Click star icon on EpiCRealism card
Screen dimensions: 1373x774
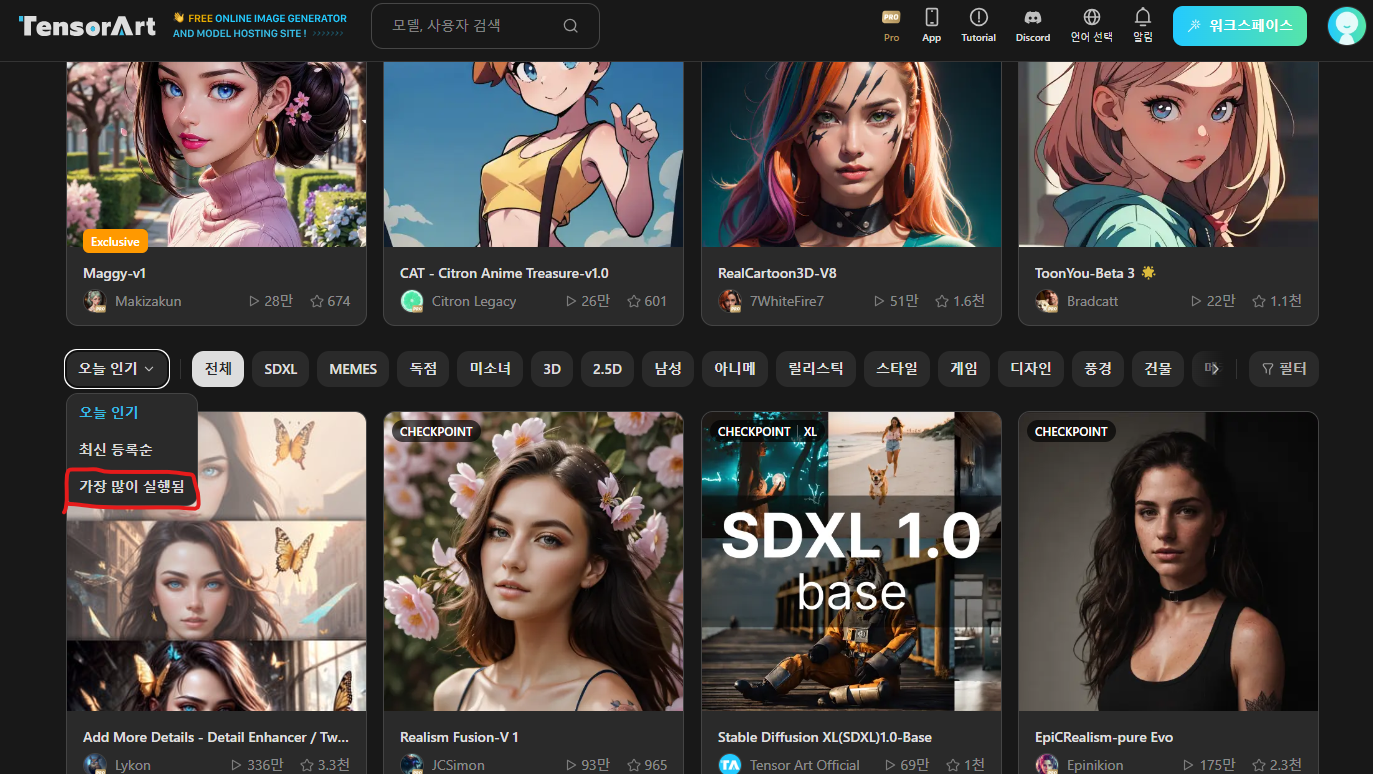click(1259, 765)
